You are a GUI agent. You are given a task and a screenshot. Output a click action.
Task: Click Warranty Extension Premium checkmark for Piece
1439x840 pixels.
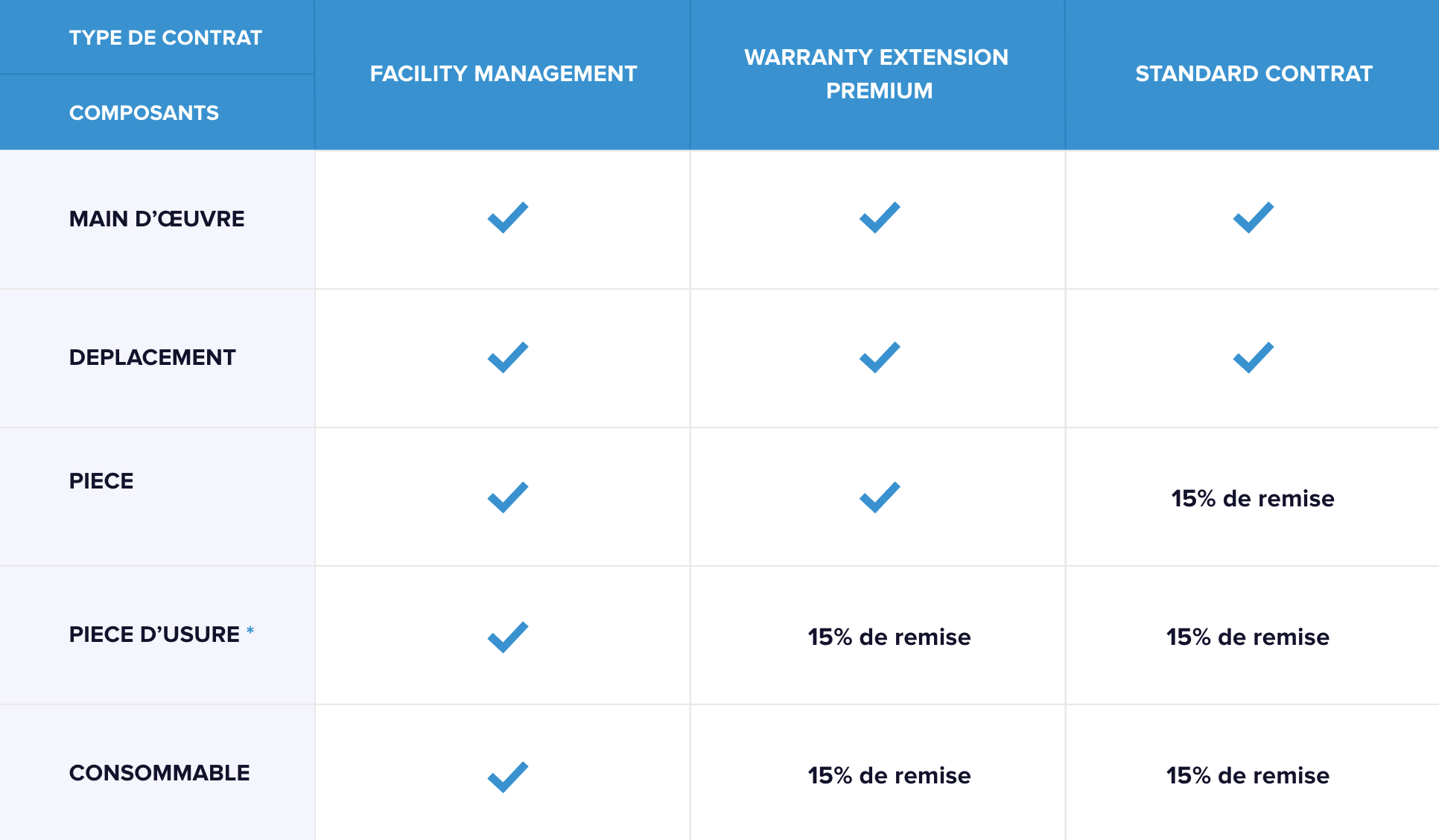(880, 497)
